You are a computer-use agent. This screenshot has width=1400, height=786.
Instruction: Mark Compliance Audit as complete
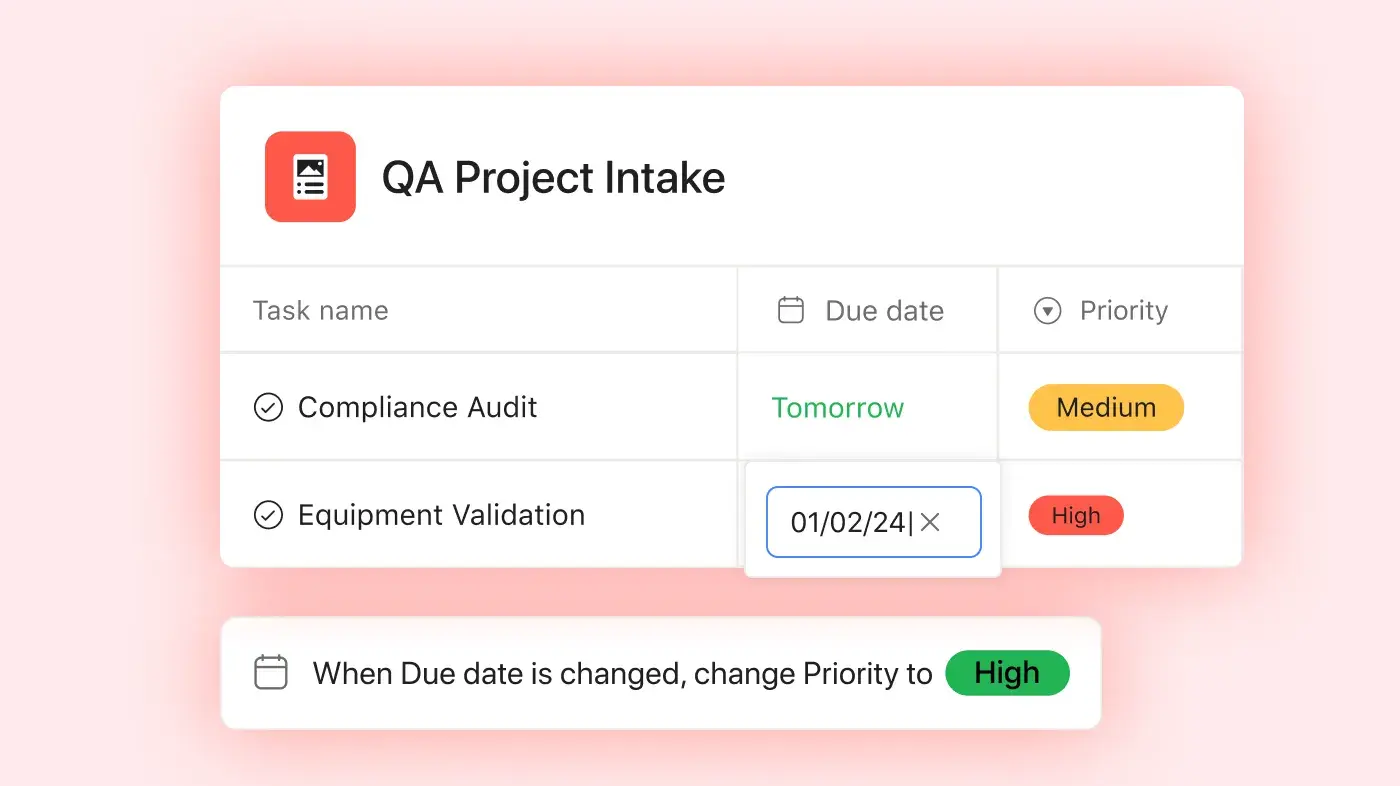pyautogui.click(x=268, y=407)
